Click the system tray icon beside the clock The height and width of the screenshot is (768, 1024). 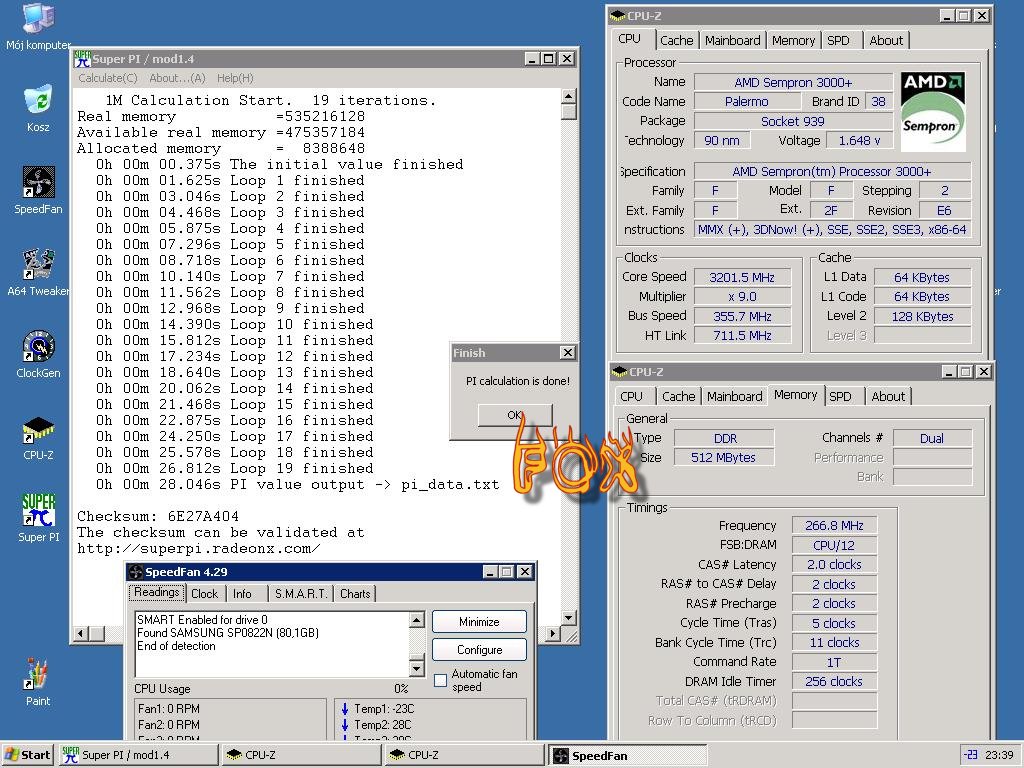[971, 755]
